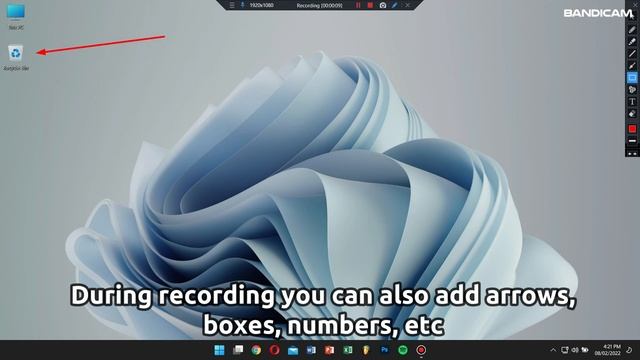Click the moon icon at taskbar end
Image resolution: width=640 pixels, height=360 pixels.
[x=630, y=350]
